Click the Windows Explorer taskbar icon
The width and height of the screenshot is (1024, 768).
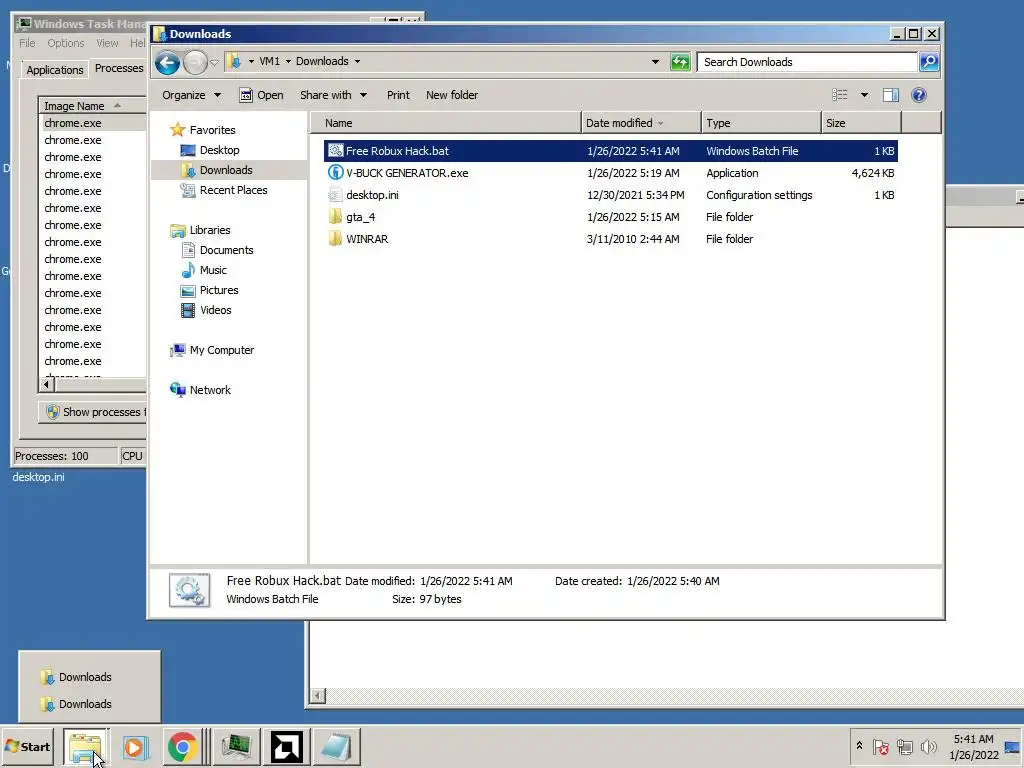(x=86, y=747)
